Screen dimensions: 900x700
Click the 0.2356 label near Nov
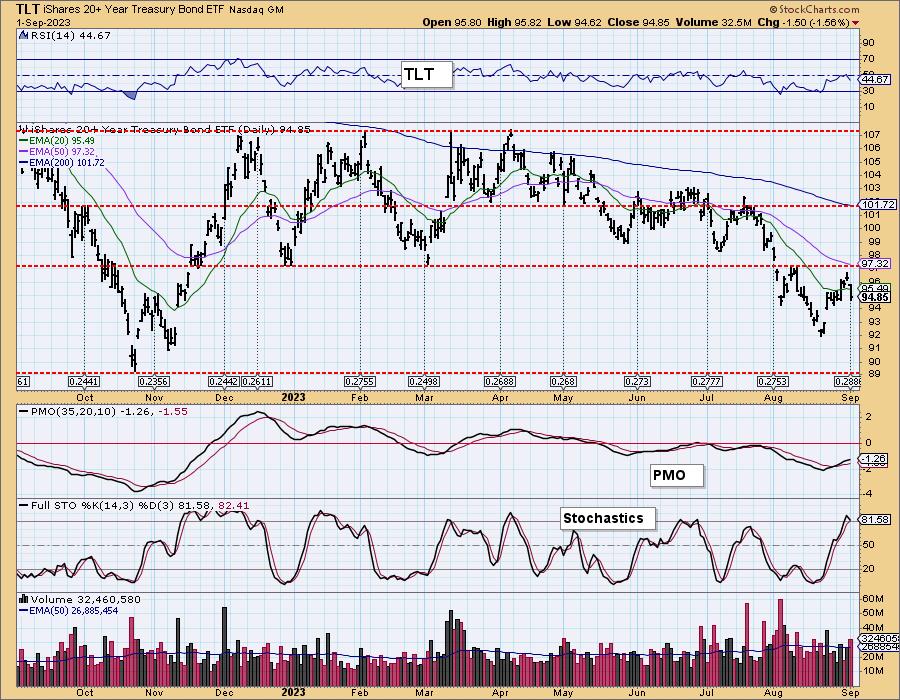[x=154, y=382]
